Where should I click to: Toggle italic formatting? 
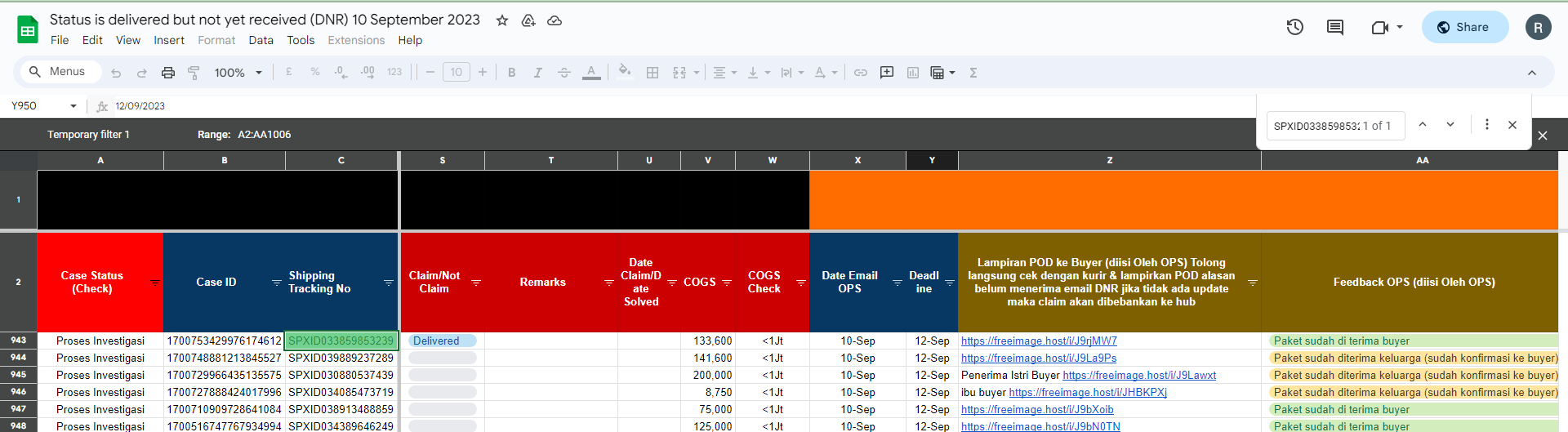tap(538, 73)
